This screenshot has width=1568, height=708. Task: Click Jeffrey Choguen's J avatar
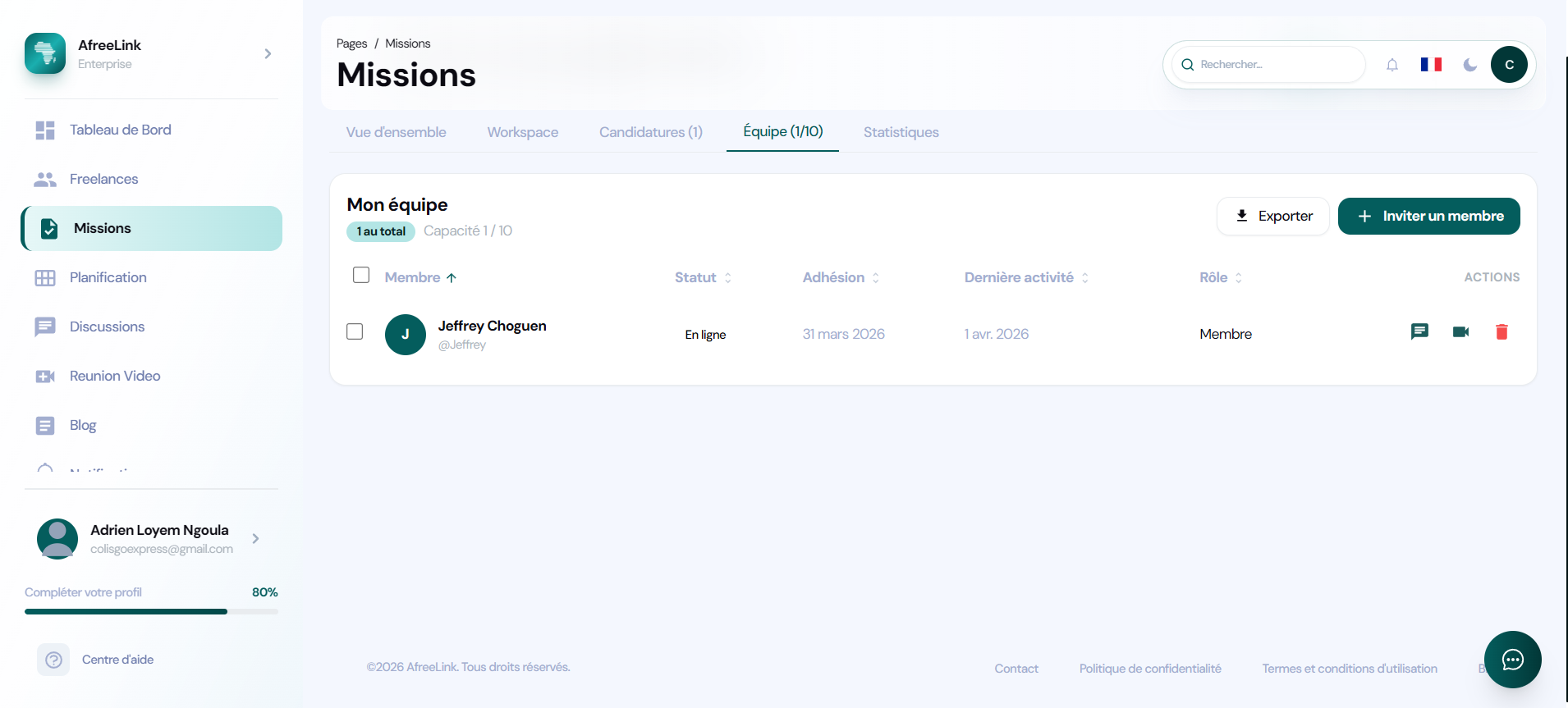tap(406, 335)
